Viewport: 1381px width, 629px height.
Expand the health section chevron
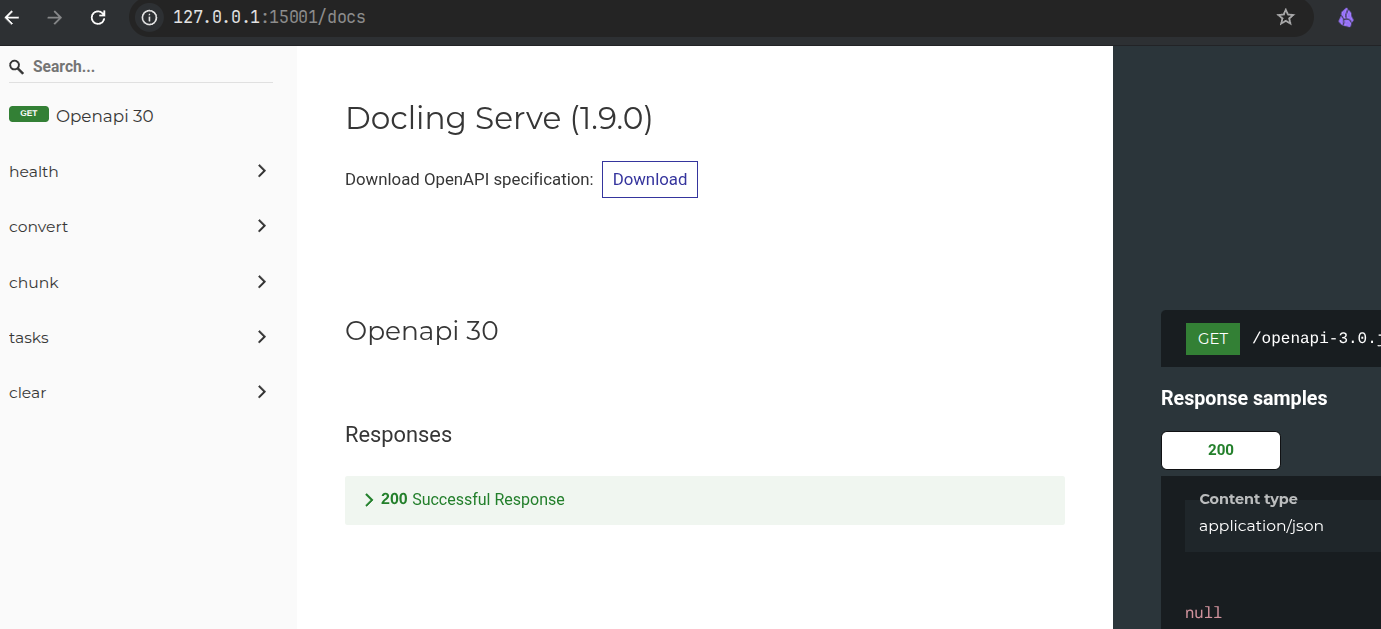coord(262,171)
